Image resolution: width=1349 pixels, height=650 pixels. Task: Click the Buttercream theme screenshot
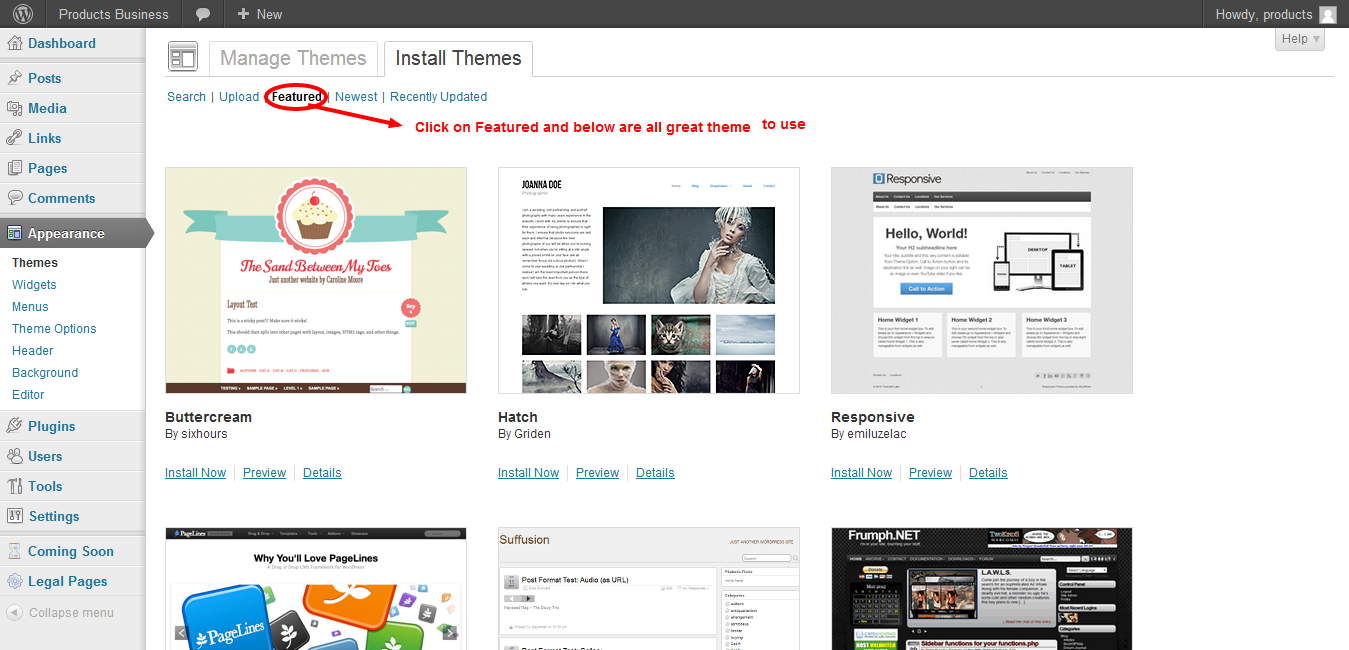pyautogui.click(x=316, y=280)
